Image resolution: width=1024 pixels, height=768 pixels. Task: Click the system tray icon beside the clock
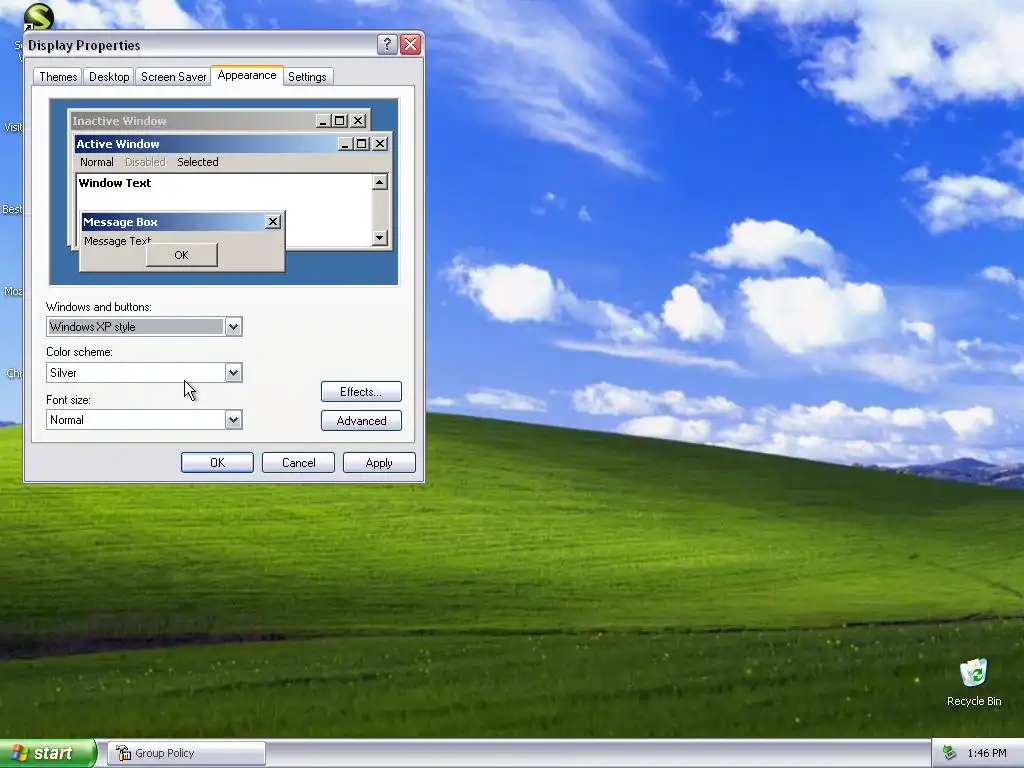coord(949,753)
